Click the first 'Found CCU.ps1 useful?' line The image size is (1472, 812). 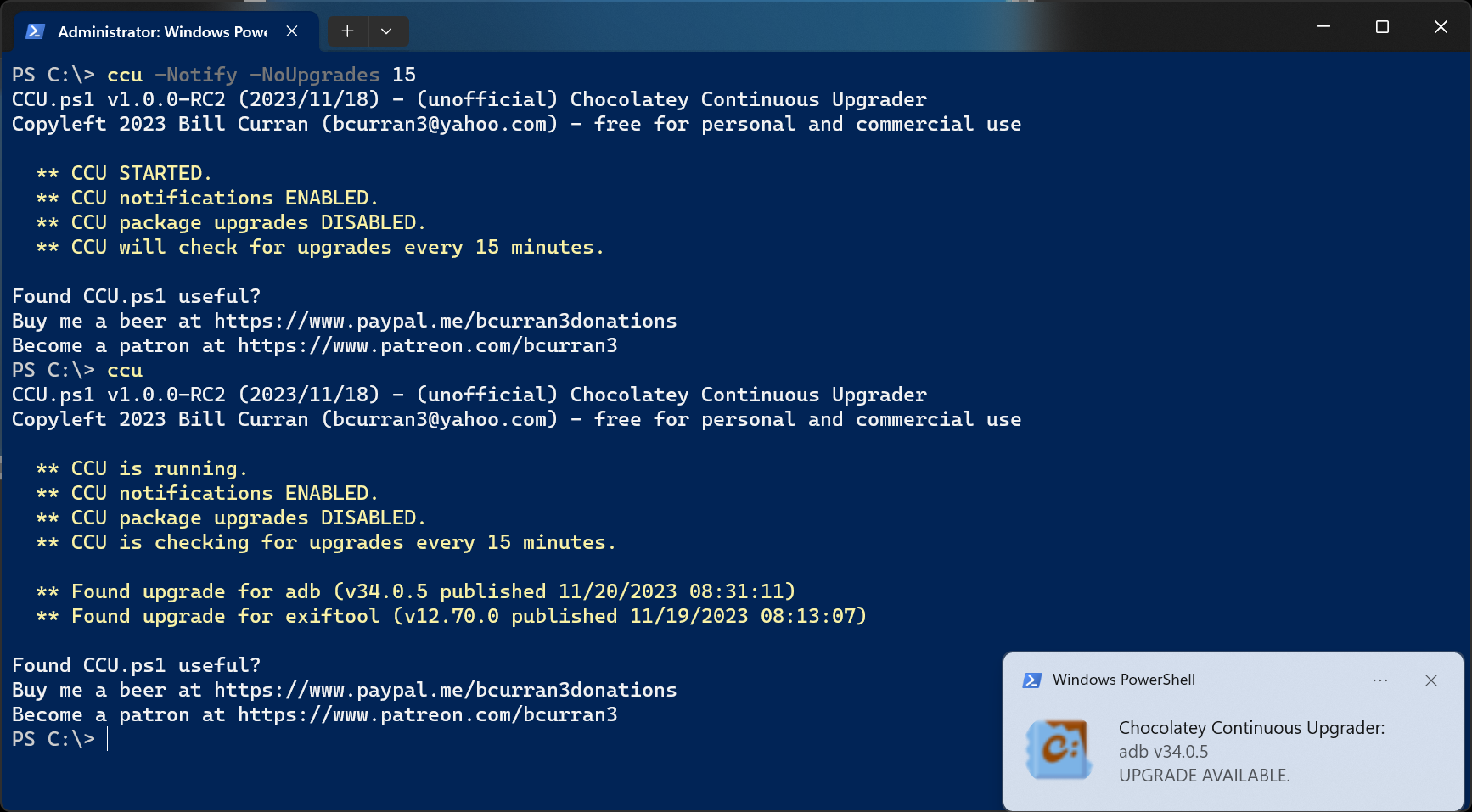[137, 296]
